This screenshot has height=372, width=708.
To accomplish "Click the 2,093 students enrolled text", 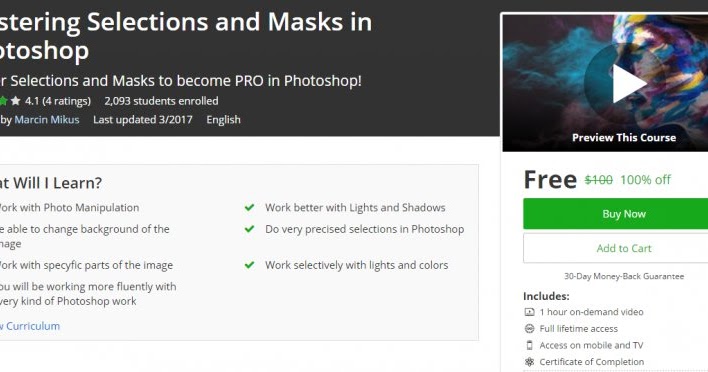I will click(x=161, y=101).
